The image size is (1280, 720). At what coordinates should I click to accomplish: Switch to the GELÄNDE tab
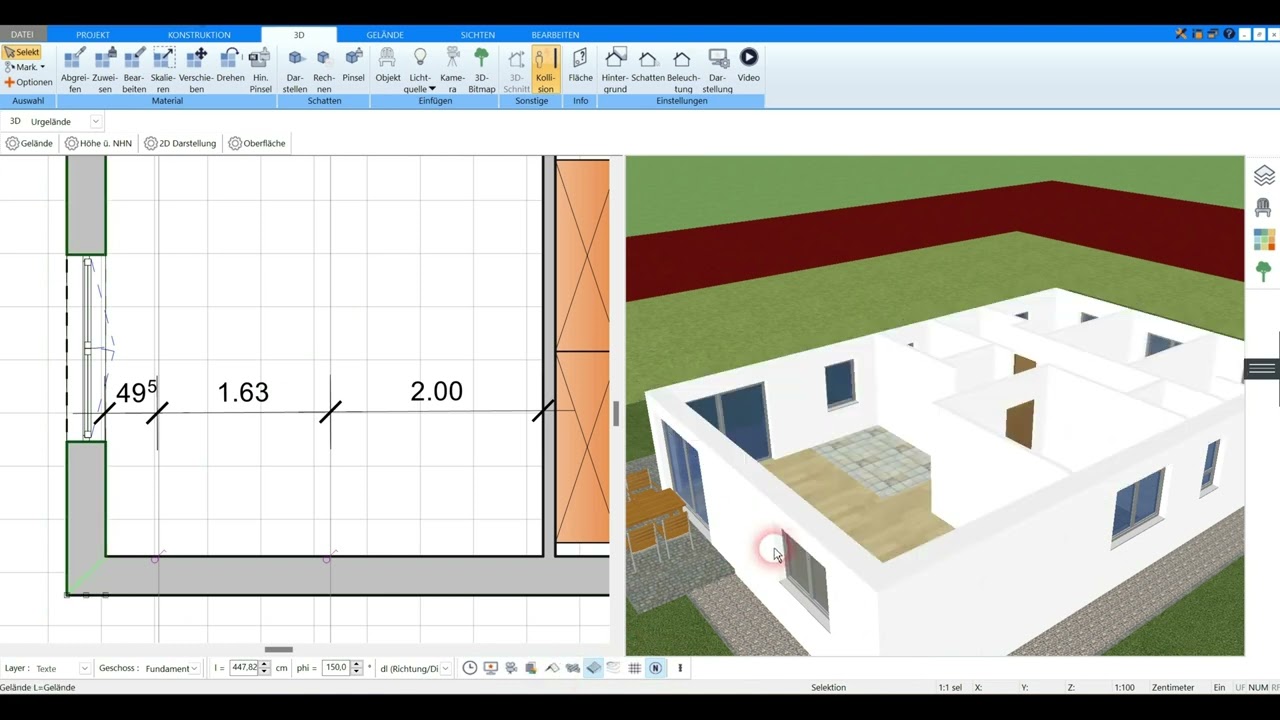point(385,35)
